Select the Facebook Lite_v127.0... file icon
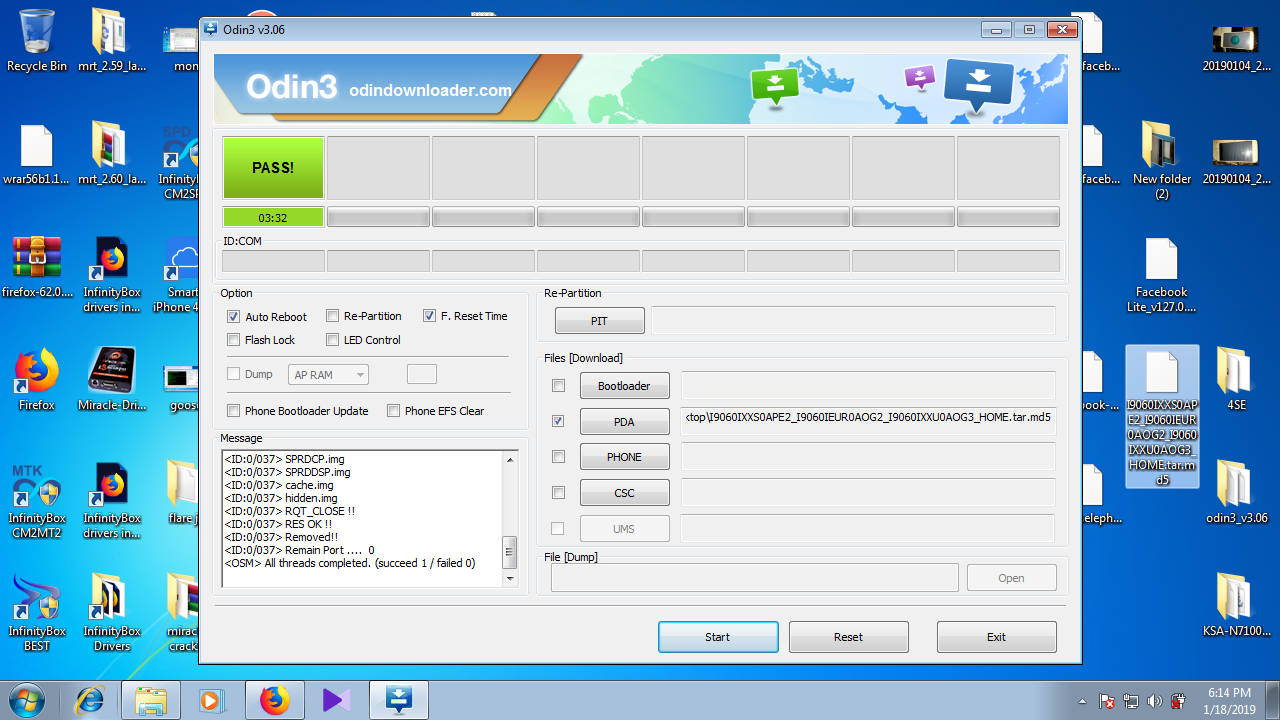The width and height of the screenshot is (1280, 720). click(1162, 275)
